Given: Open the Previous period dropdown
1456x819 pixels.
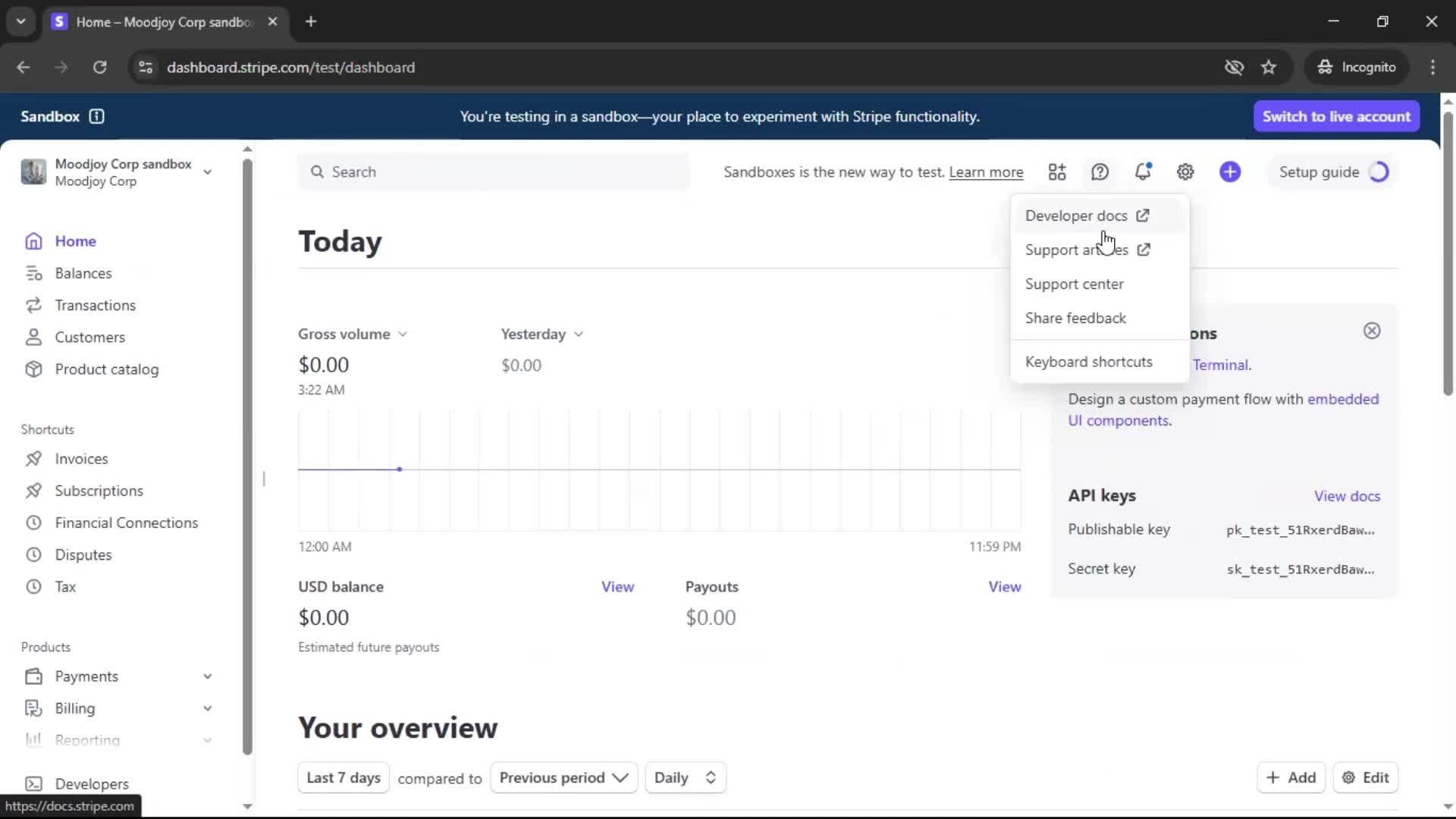Looking at the screenshot, I should coord(563,778).
